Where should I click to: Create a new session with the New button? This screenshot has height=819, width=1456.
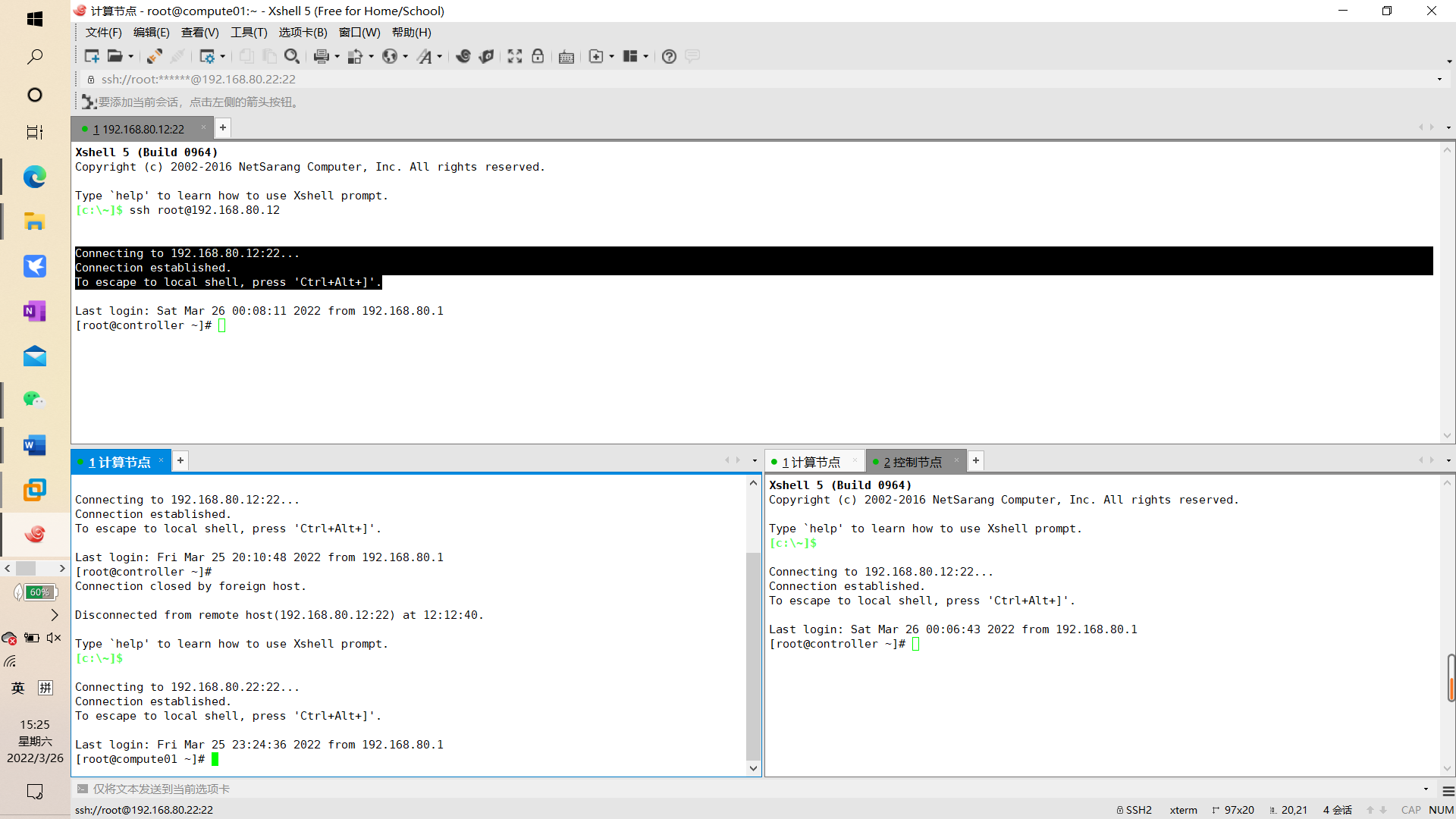(x=91, y=56)
